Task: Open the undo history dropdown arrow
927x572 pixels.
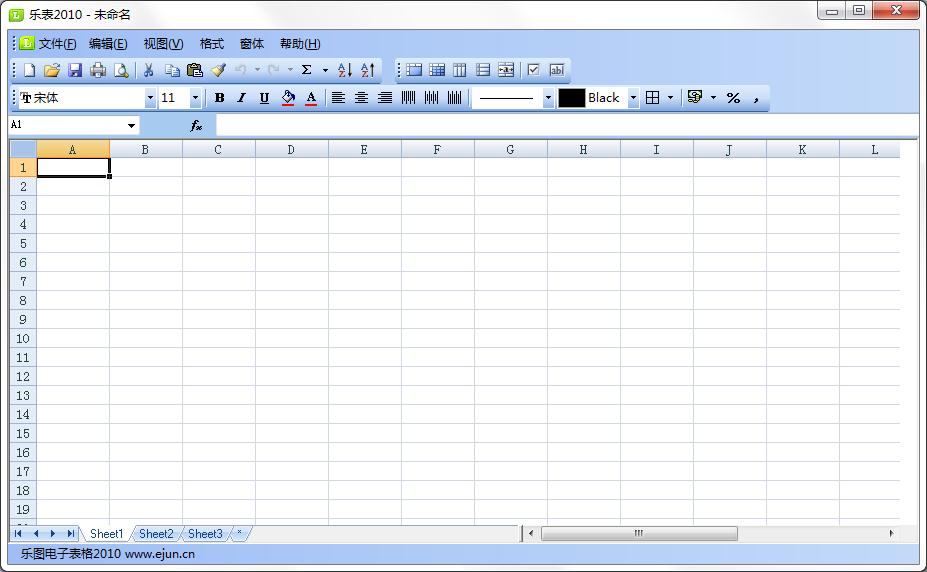Action: [257, 70]
